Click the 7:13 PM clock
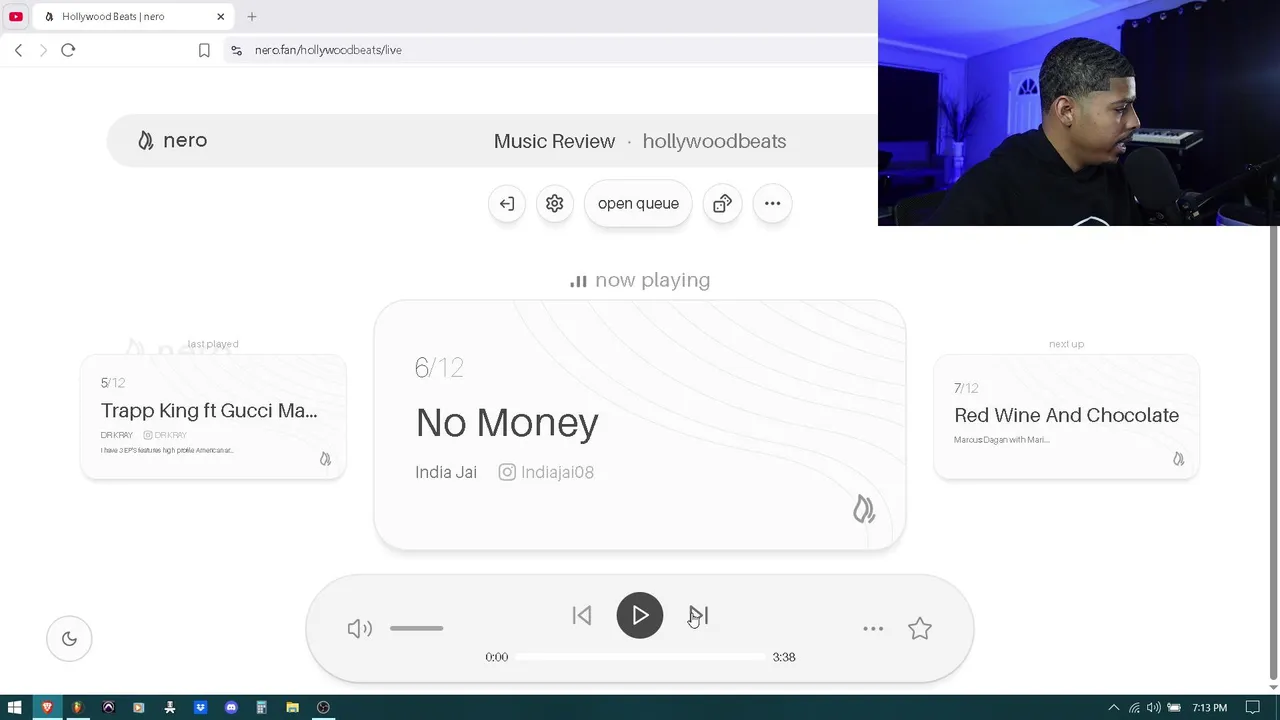The width and height of the screenshot is (1280, 720). coord(1209,708)
